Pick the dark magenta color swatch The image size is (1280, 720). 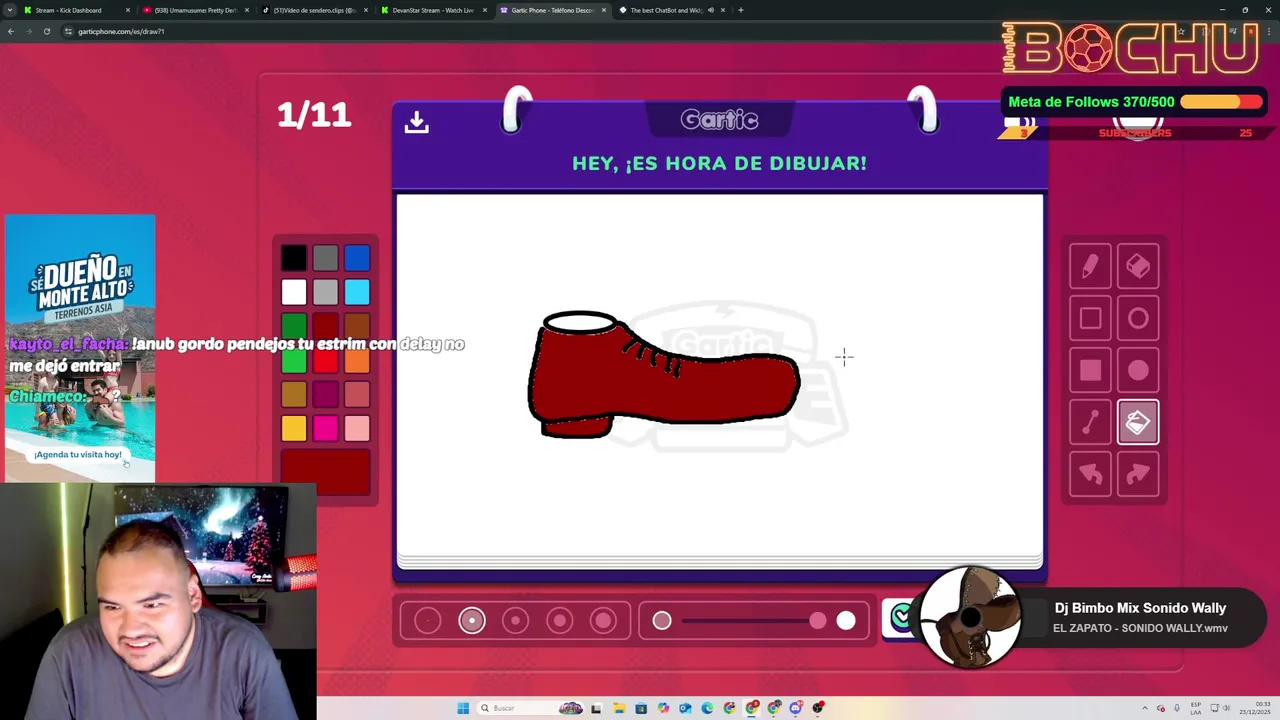pyautogui.click(x=325, y=394)
